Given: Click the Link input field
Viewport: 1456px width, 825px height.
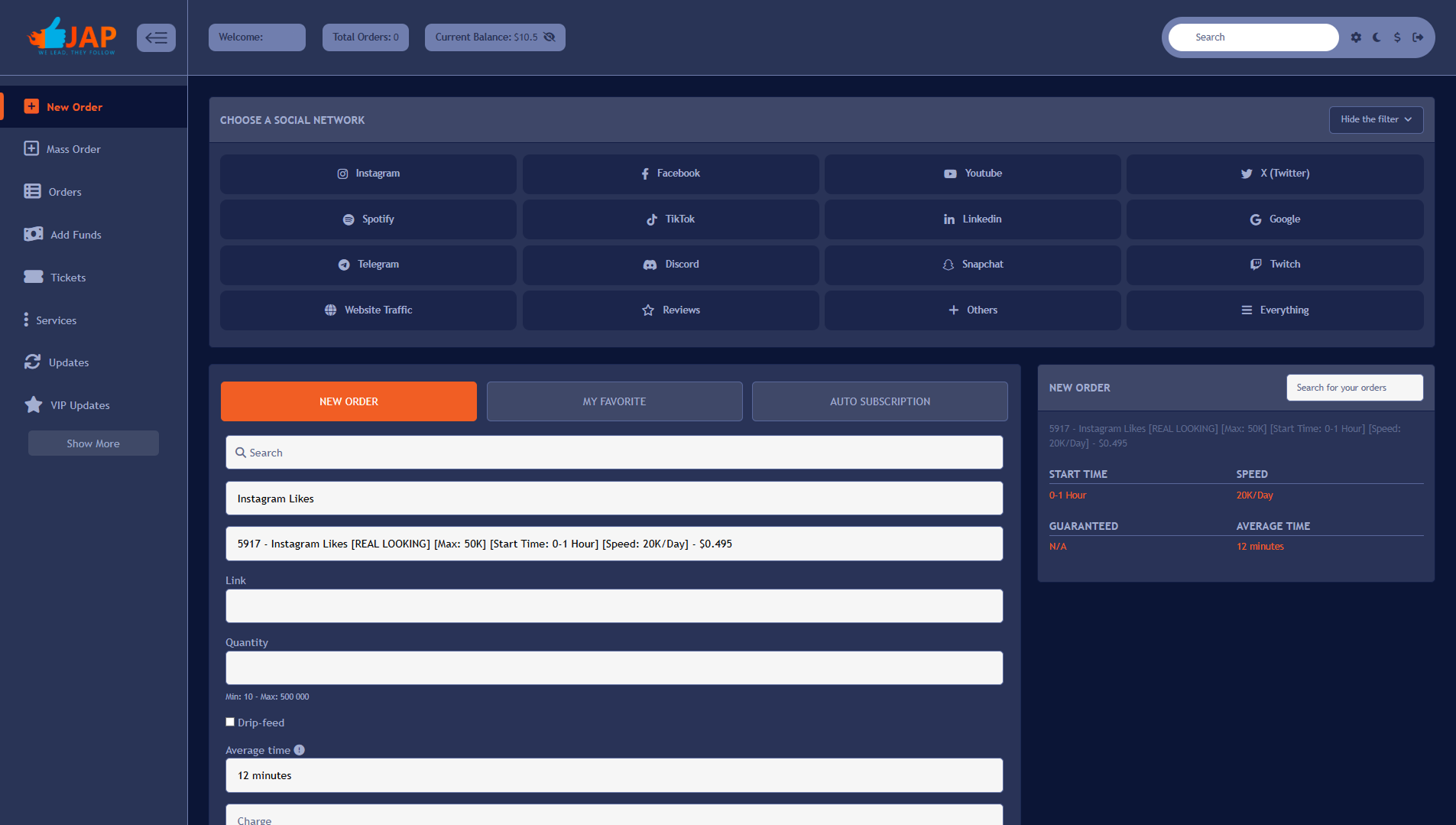Looking at the screenshot, I should 614,606.
